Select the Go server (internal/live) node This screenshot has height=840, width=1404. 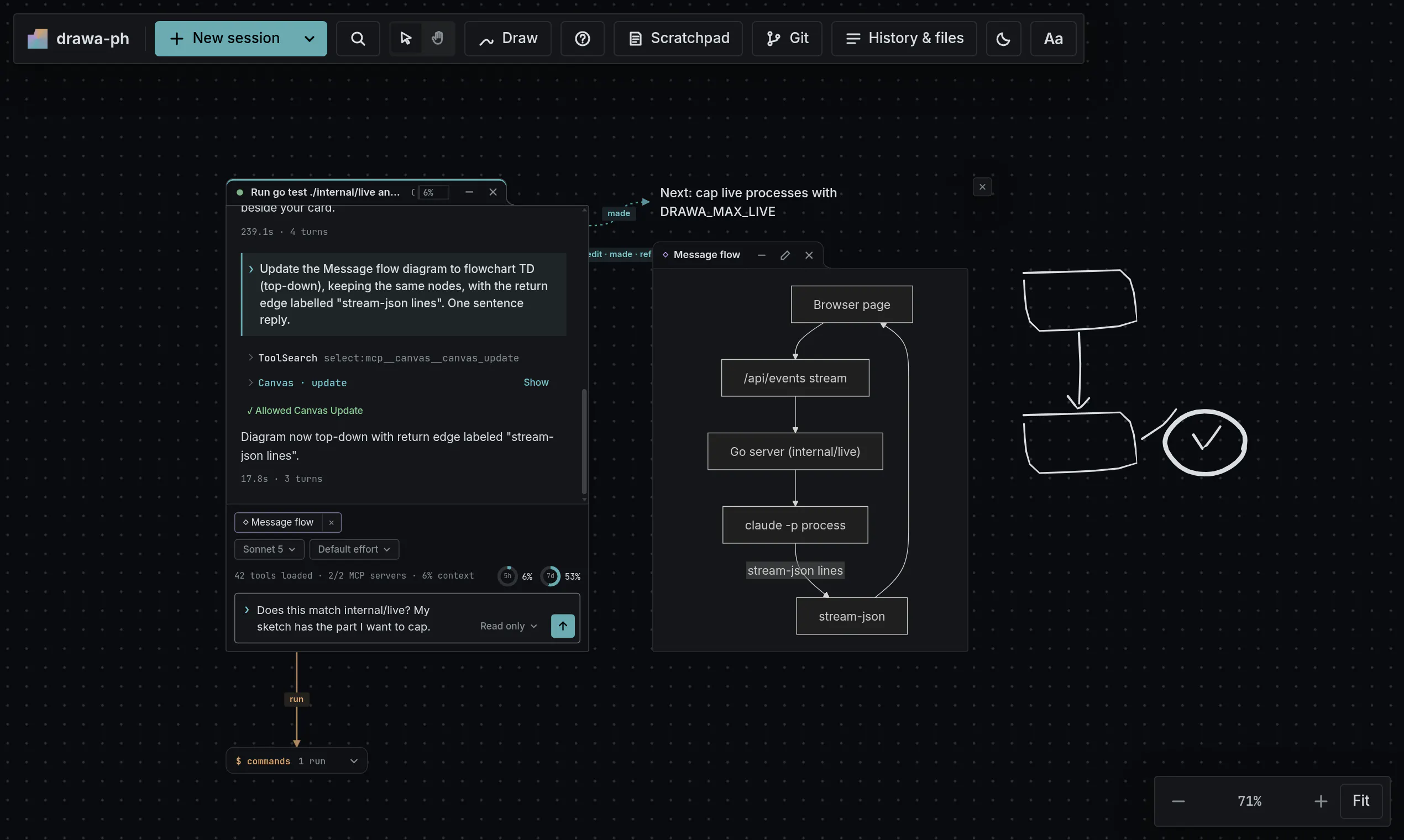(795, 451)
